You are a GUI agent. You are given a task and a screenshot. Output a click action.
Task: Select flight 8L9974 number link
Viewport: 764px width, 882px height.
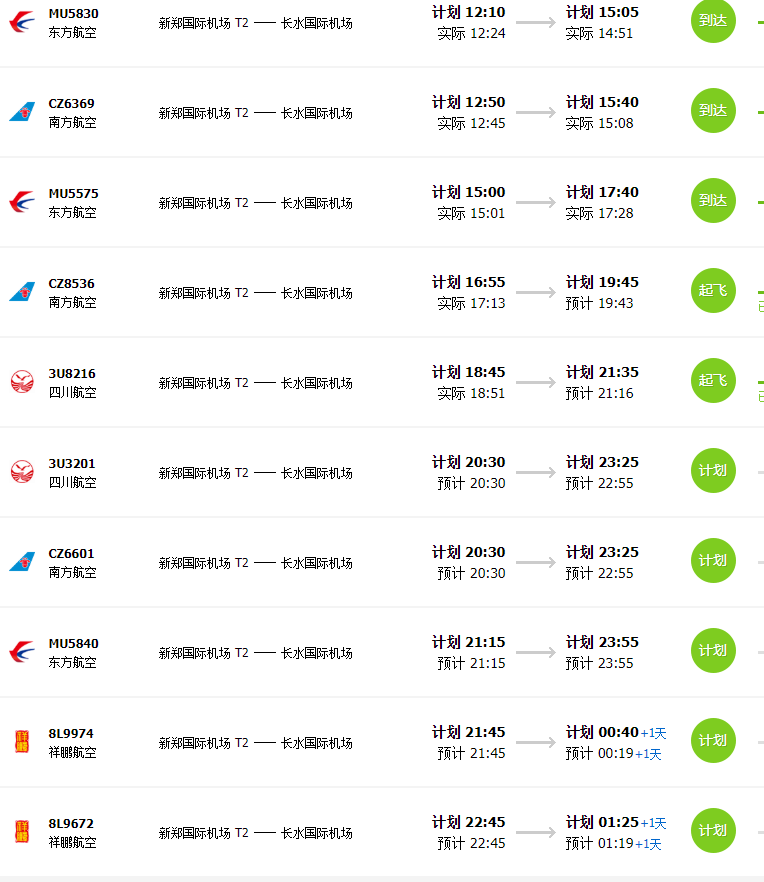(71, 734)
